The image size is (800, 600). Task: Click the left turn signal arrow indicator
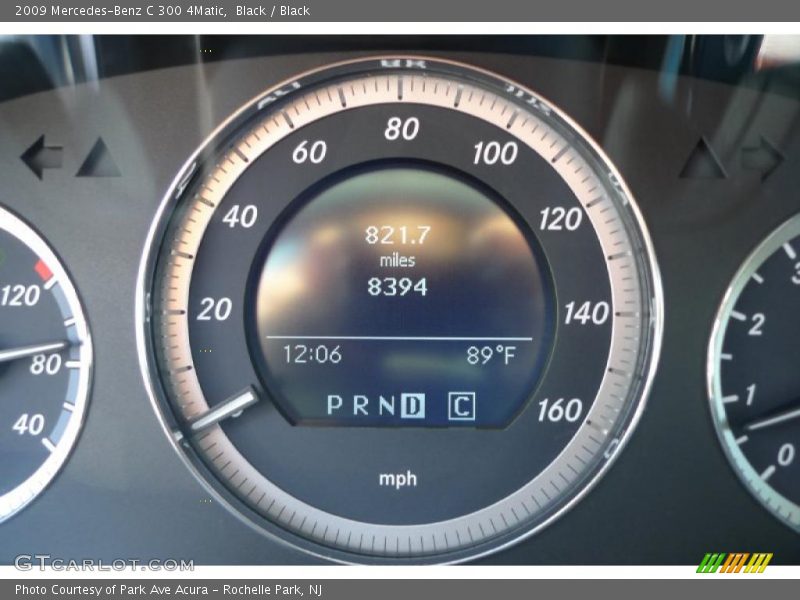coord(42,157)
